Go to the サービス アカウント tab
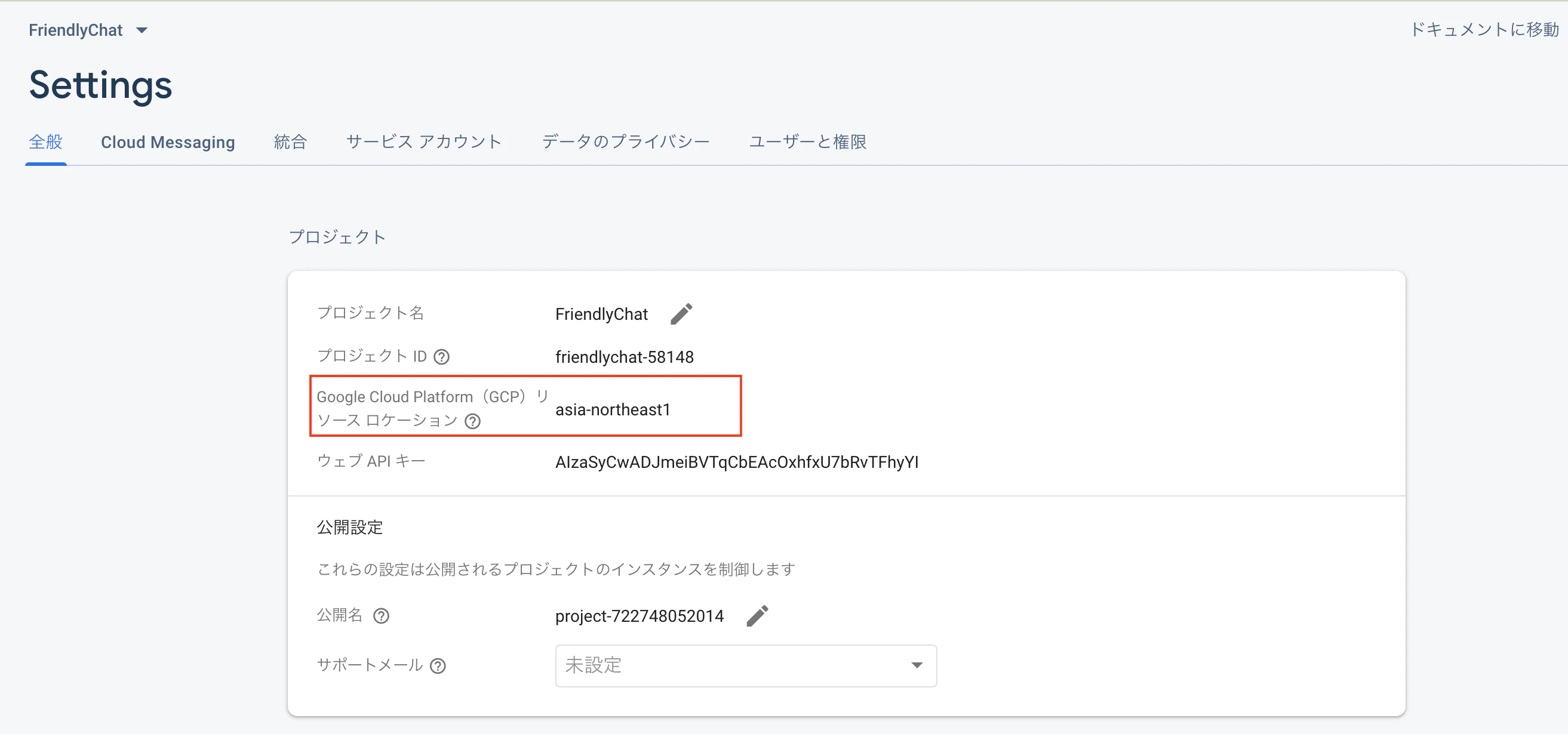Image resolution: width=1568 pixels, height=734 pixels. 425,141
